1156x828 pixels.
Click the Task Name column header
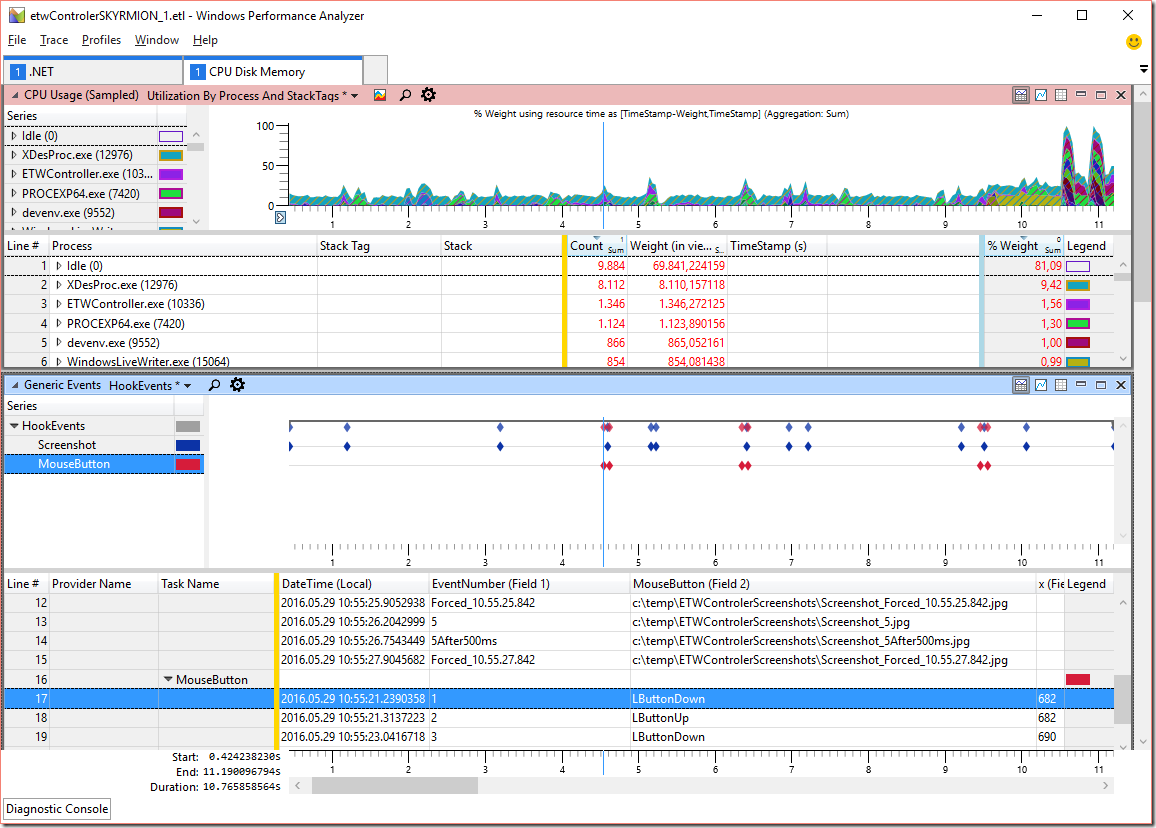tap(215, 584)
